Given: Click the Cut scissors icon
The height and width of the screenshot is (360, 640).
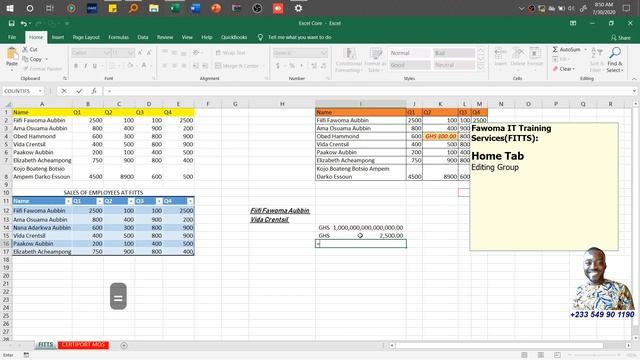Looking at the screenshot, I should pyautogui.click(x=25, y=49).
